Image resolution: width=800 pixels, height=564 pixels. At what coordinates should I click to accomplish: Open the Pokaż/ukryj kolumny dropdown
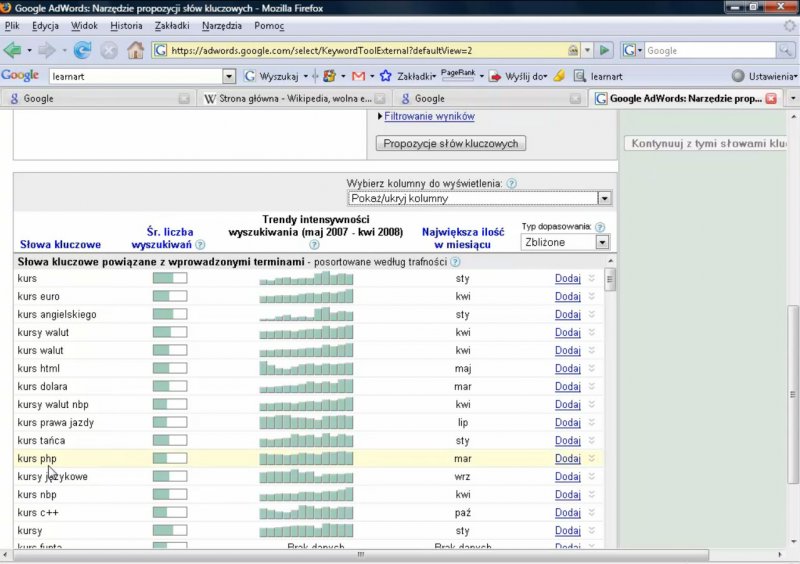click(479, 198)
